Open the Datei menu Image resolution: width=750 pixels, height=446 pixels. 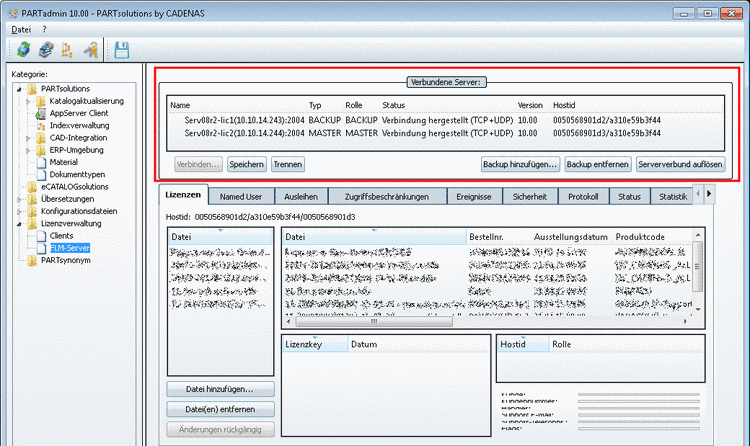point(21,29)
